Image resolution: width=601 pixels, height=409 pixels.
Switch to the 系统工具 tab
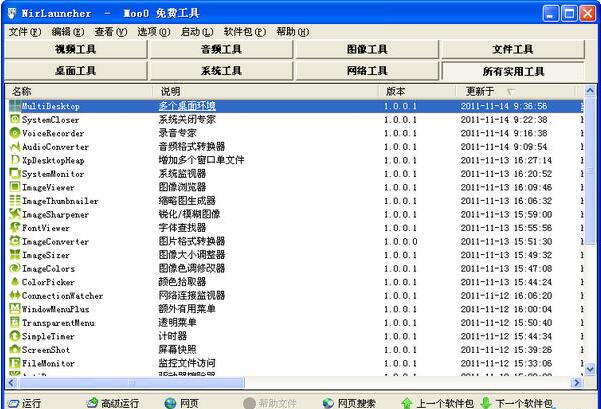pyautogui.click(x=221, y=71)
